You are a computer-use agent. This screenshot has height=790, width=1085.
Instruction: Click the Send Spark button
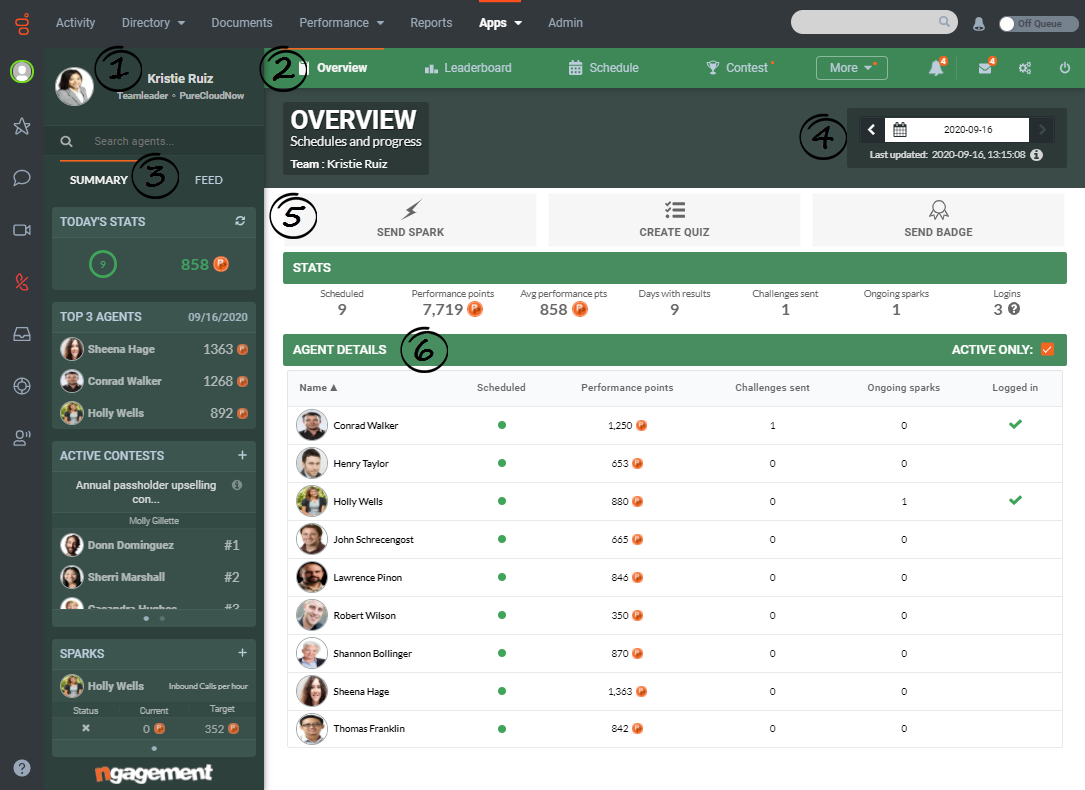coord(410,219)
